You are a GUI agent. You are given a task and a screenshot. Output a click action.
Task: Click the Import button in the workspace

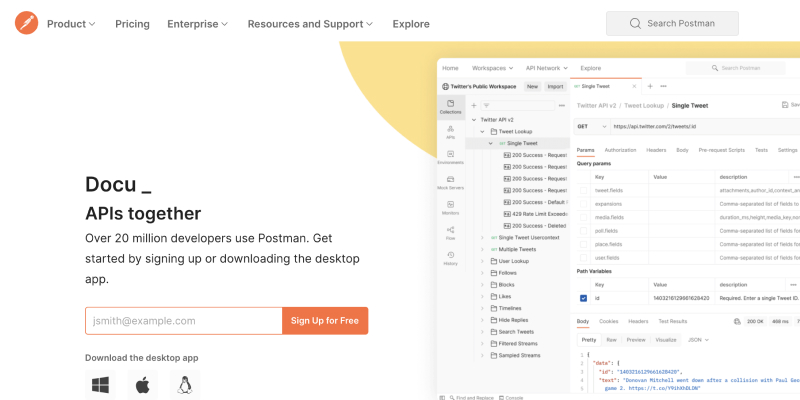[x=555, y=87]
